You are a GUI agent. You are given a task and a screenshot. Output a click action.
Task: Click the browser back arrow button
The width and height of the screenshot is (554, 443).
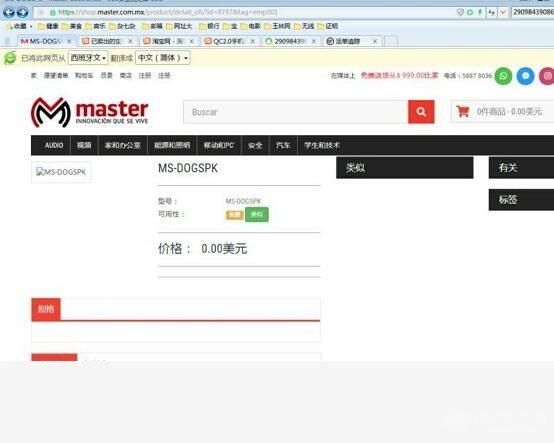(9, 12)
